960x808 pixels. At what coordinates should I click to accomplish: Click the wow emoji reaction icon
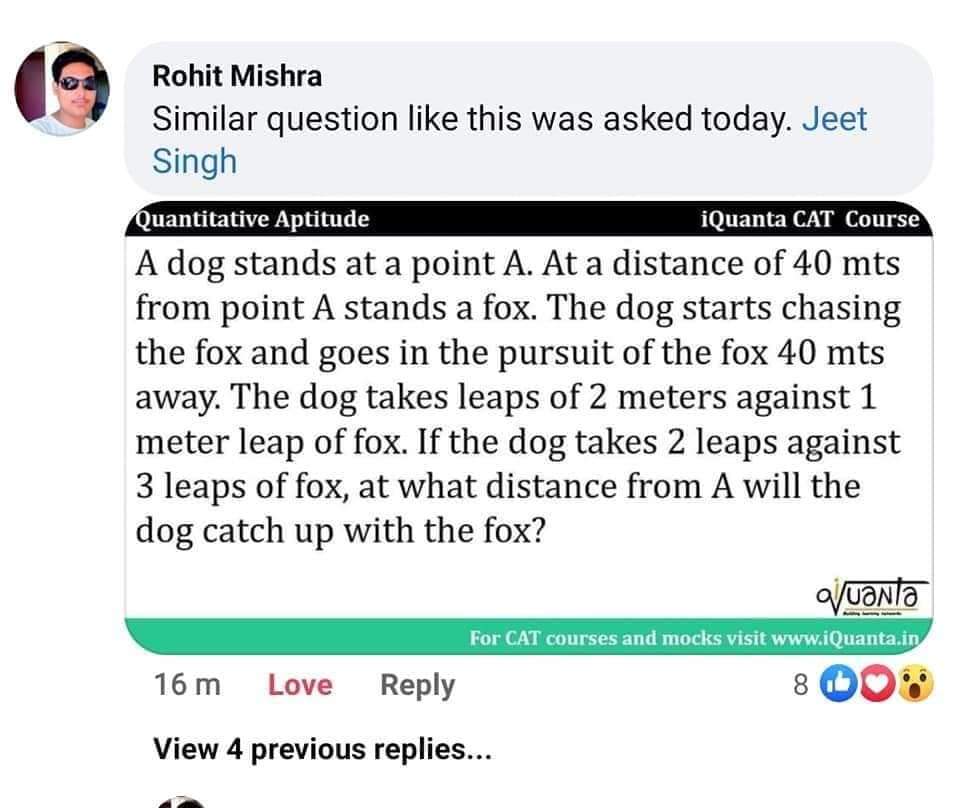[915, 684]
